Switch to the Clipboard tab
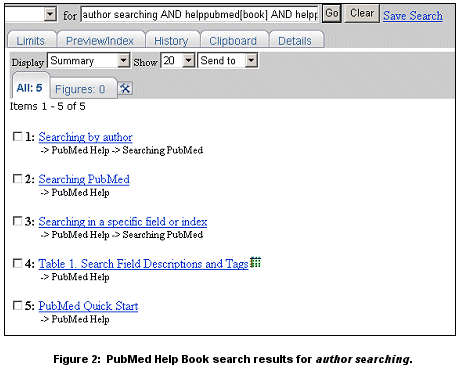Screen dimensions: 458x391 (234, 40)
